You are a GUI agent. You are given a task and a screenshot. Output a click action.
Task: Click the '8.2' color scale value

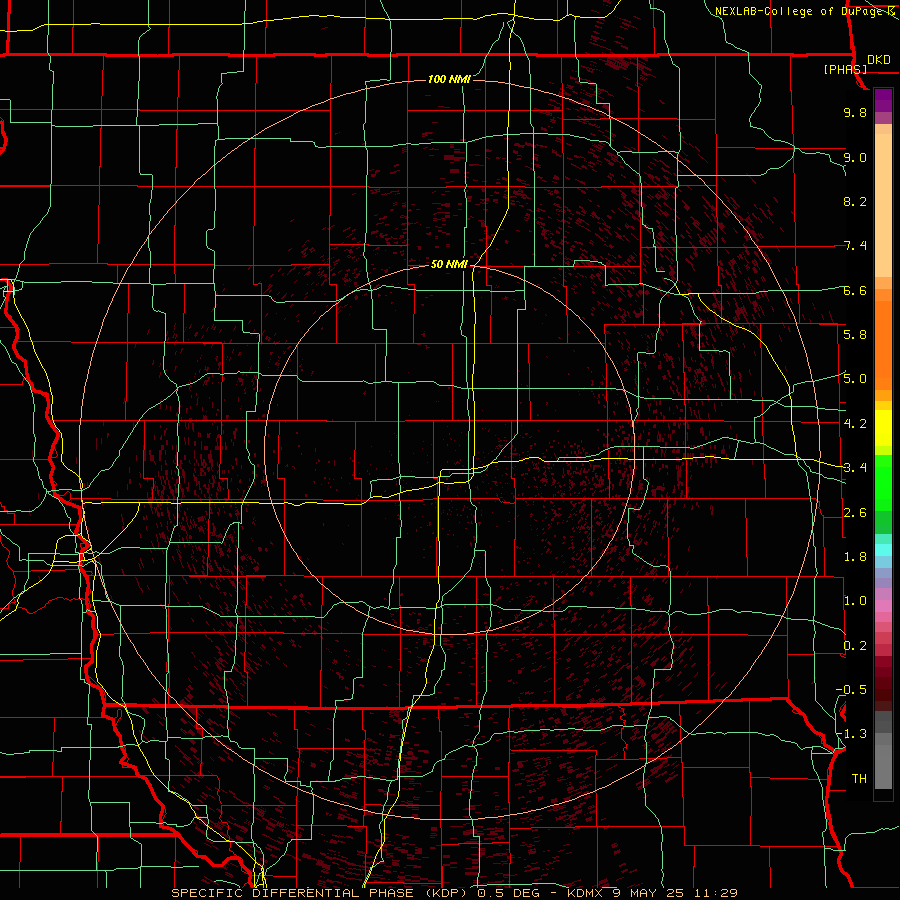click(x=855, y=201)
